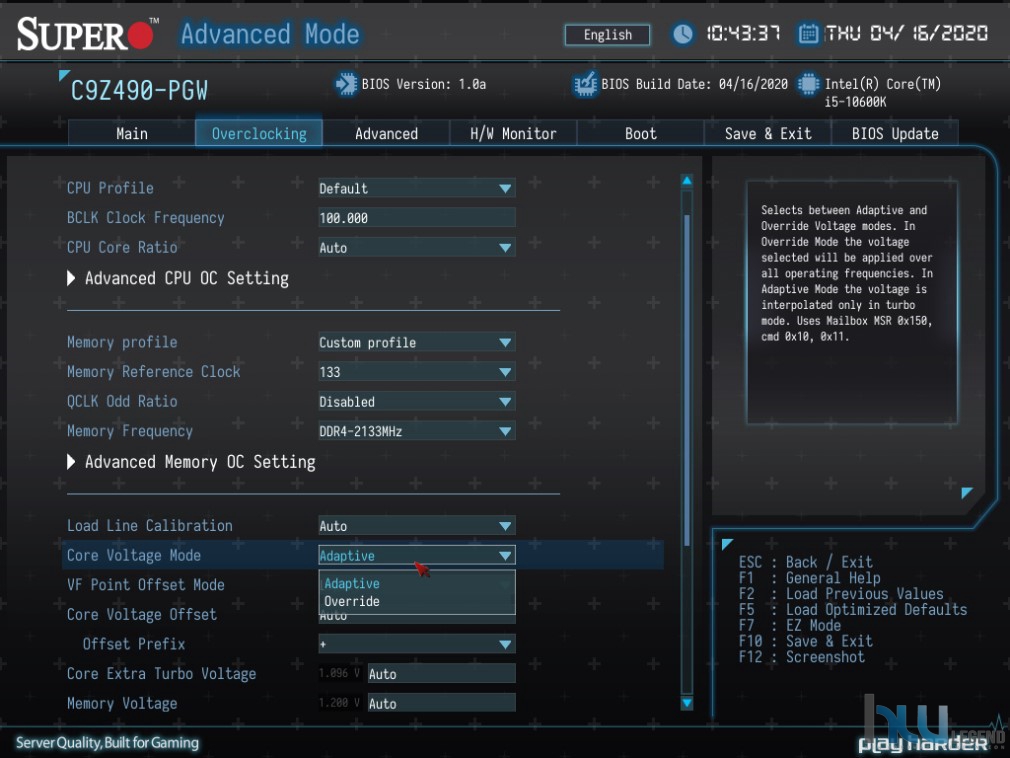Choose Adaptive in the dropdown list
Screen dimensions: 1010x758
pyautogui.click(x=417, y=583)
